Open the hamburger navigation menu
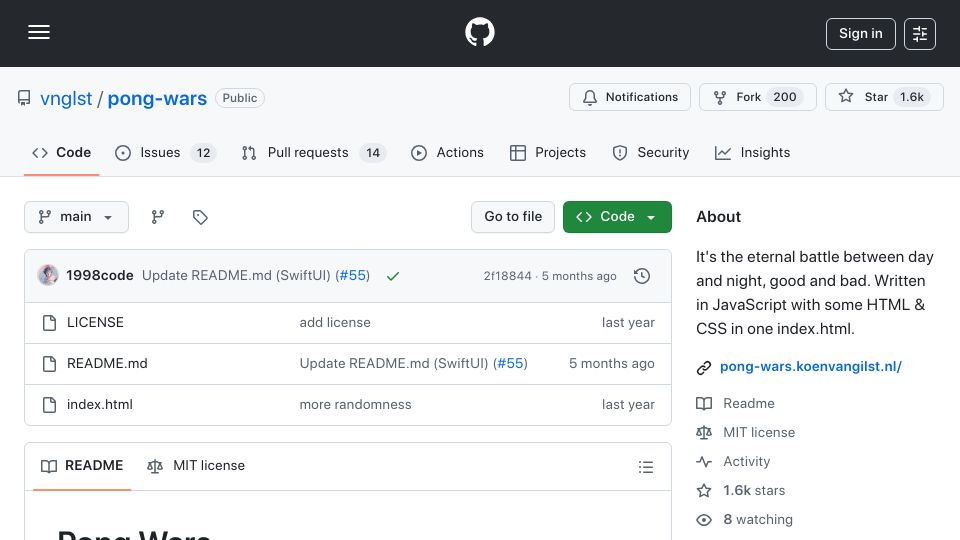This screenshot has width=960, height=540. coord(39,32)
